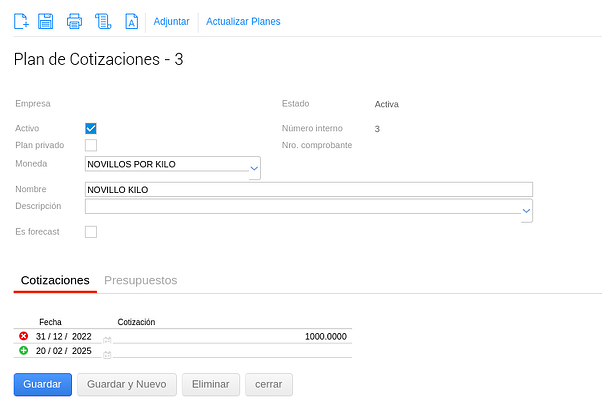Viewport: 602px width, 405px height.
Task: Open calendar picker for 20/02/2025 date
Action: point(107,353)
